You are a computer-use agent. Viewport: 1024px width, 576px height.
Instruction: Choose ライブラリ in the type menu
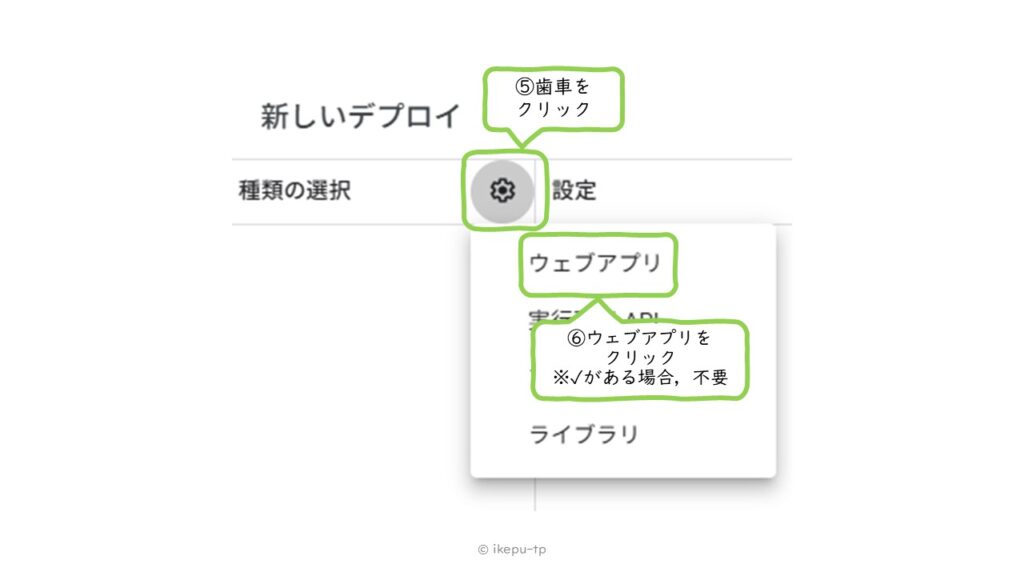click(583, 435)
